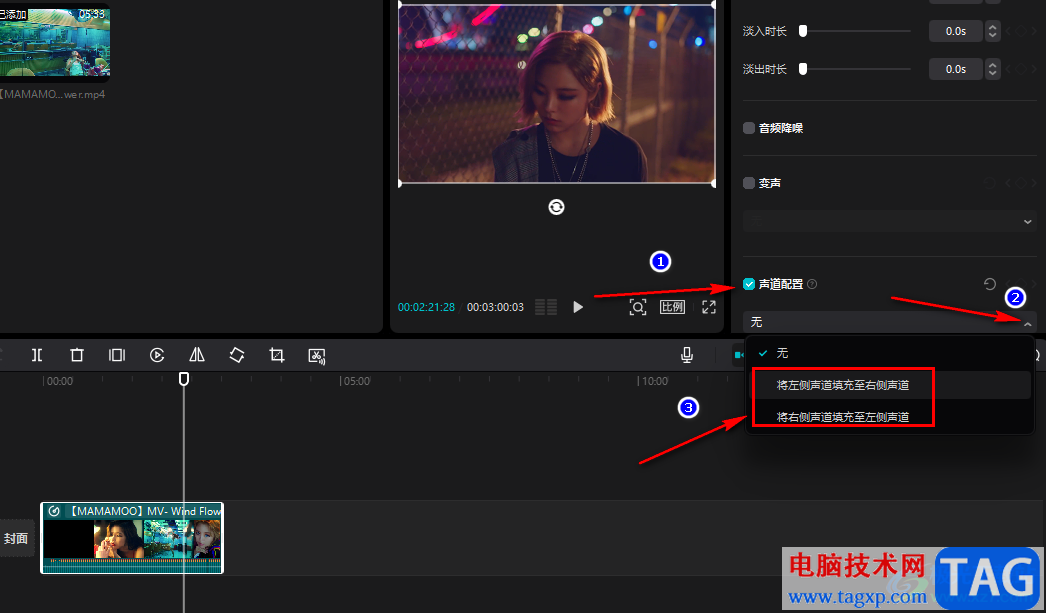Click the delete trash icon
Image resolution: width=1046 pixels, height=613 pixels.
coord(77,355)
